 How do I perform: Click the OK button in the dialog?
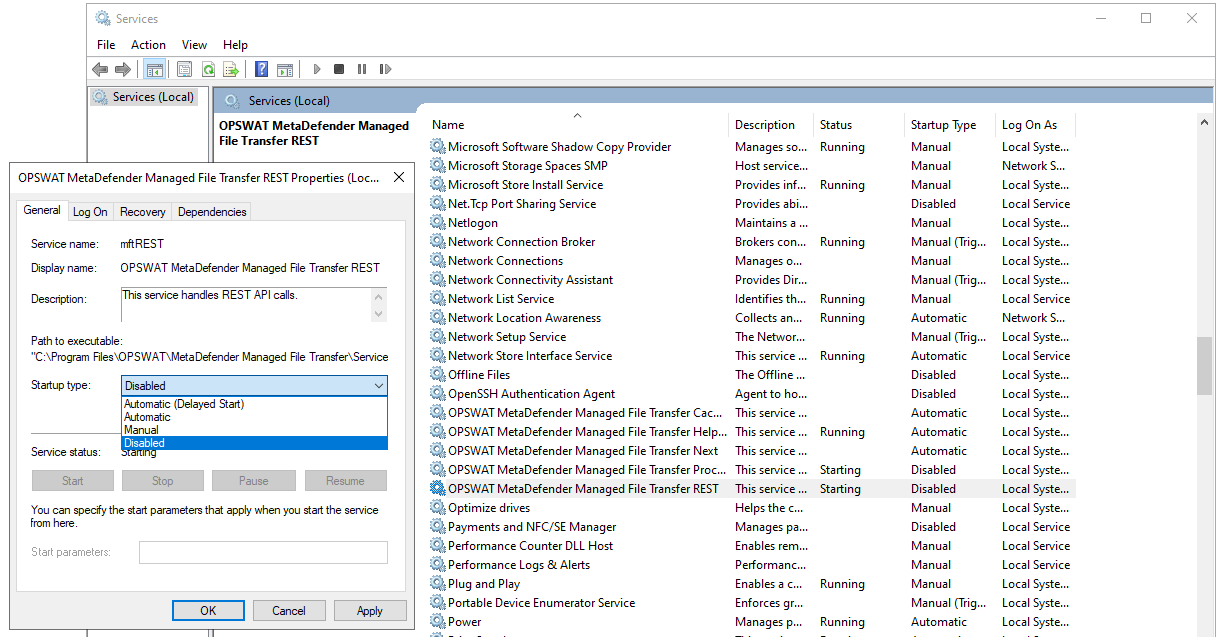click(x=208, y=611)
